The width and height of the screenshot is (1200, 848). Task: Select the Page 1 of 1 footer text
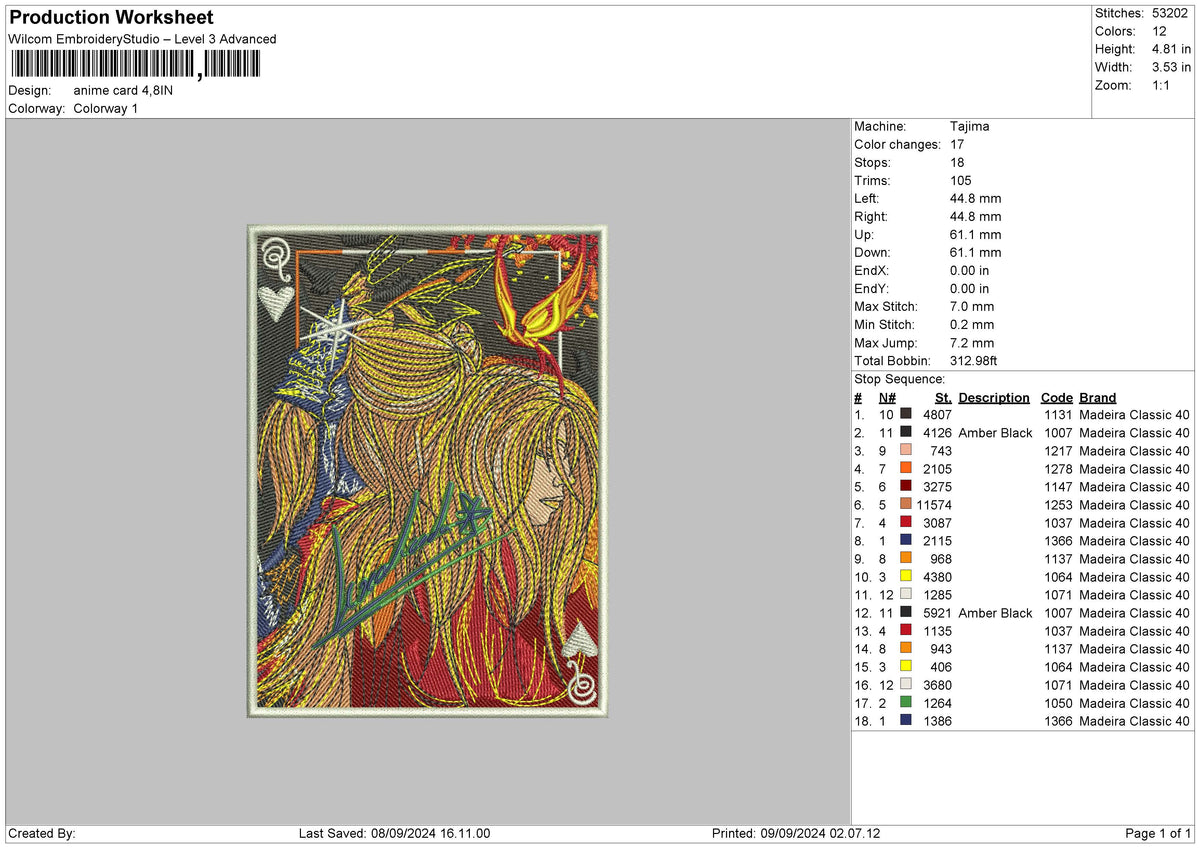click(1158, 833)
